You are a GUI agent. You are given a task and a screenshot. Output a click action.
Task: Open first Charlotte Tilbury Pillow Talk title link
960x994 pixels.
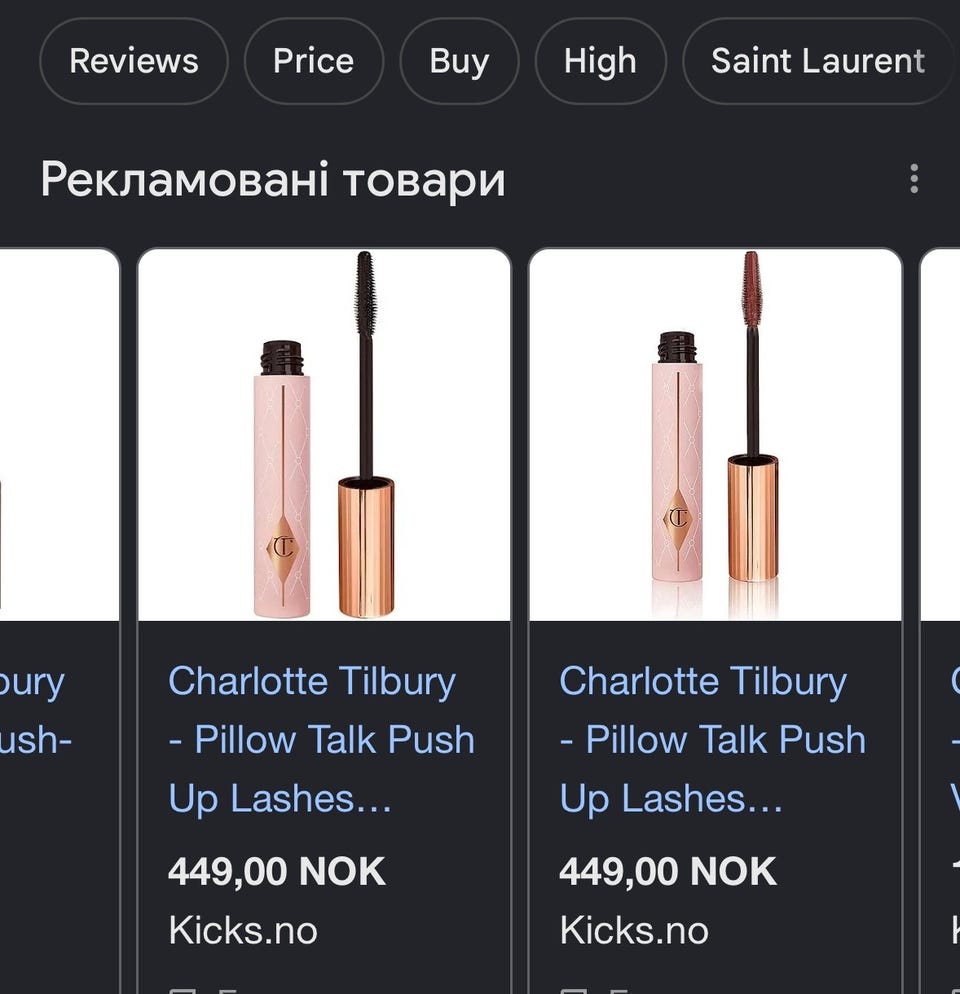(x=321, y=739)
